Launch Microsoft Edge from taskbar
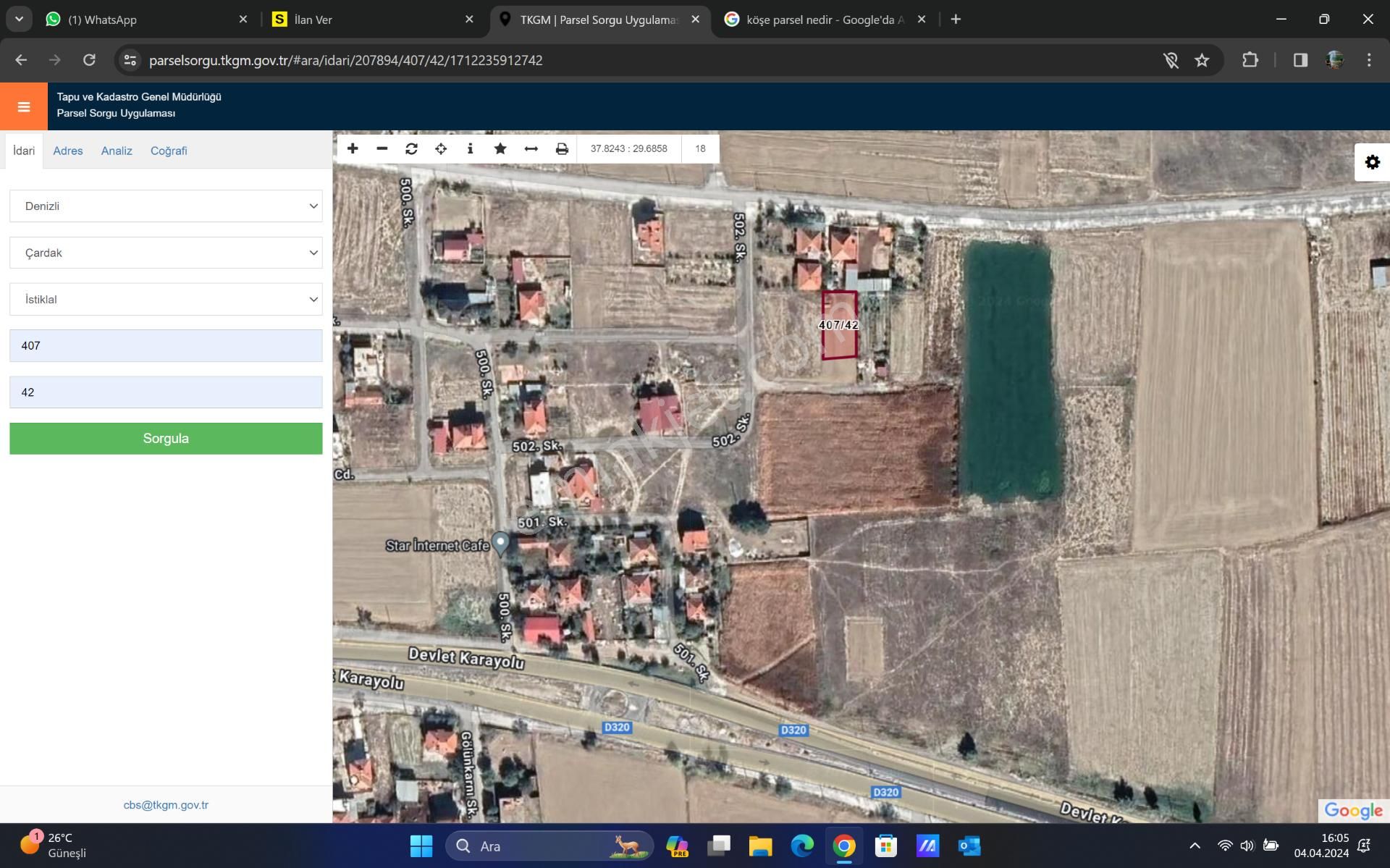 tap(802, 846)
